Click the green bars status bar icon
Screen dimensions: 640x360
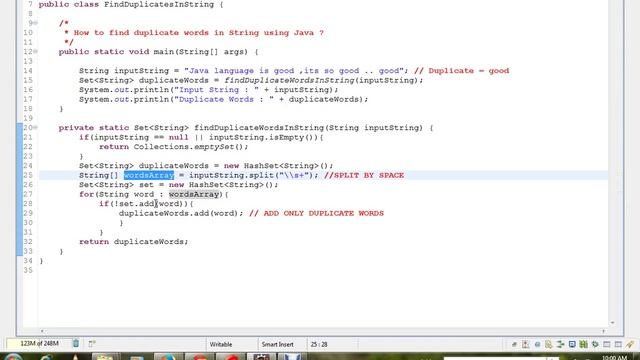[584, 344]
